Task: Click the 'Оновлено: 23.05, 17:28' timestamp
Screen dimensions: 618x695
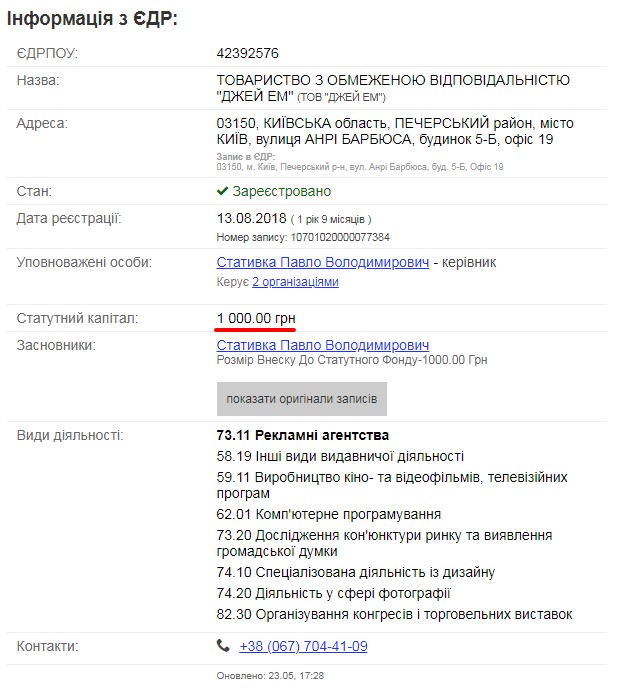Action: click(x=270, y=676)
